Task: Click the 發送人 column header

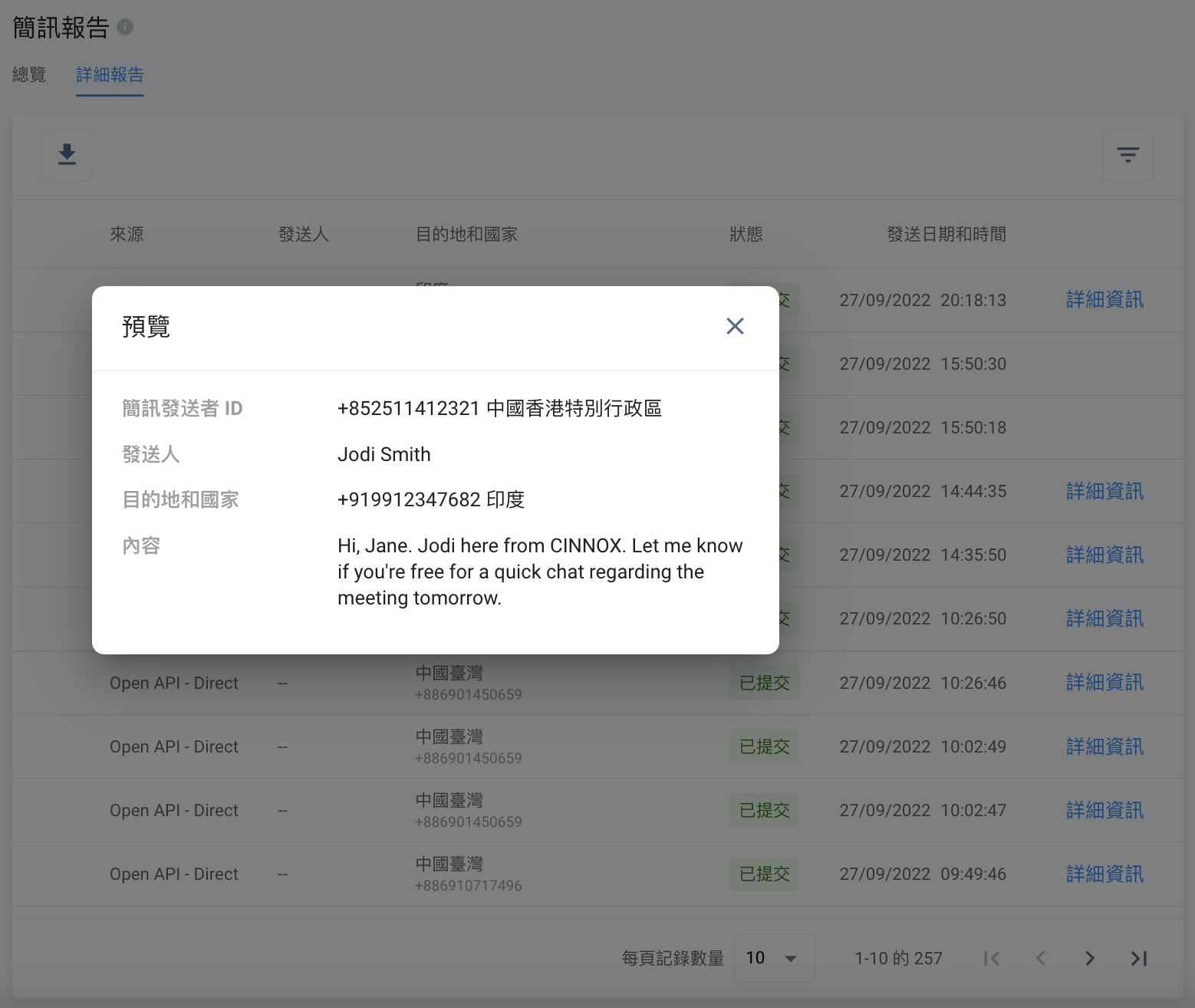Action: (x=304, y=234)
